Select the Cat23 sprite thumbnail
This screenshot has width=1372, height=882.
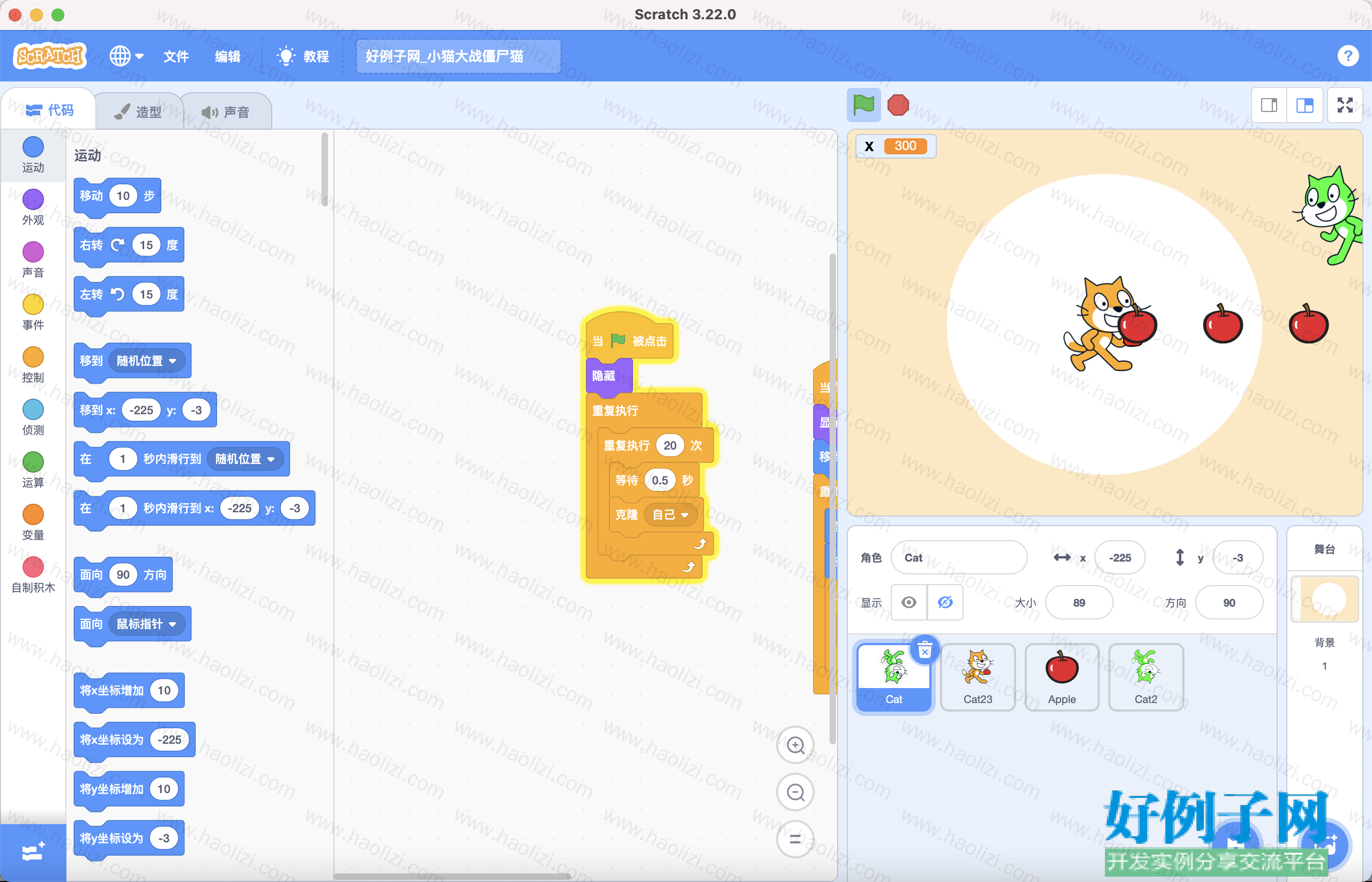pos(978,677)
